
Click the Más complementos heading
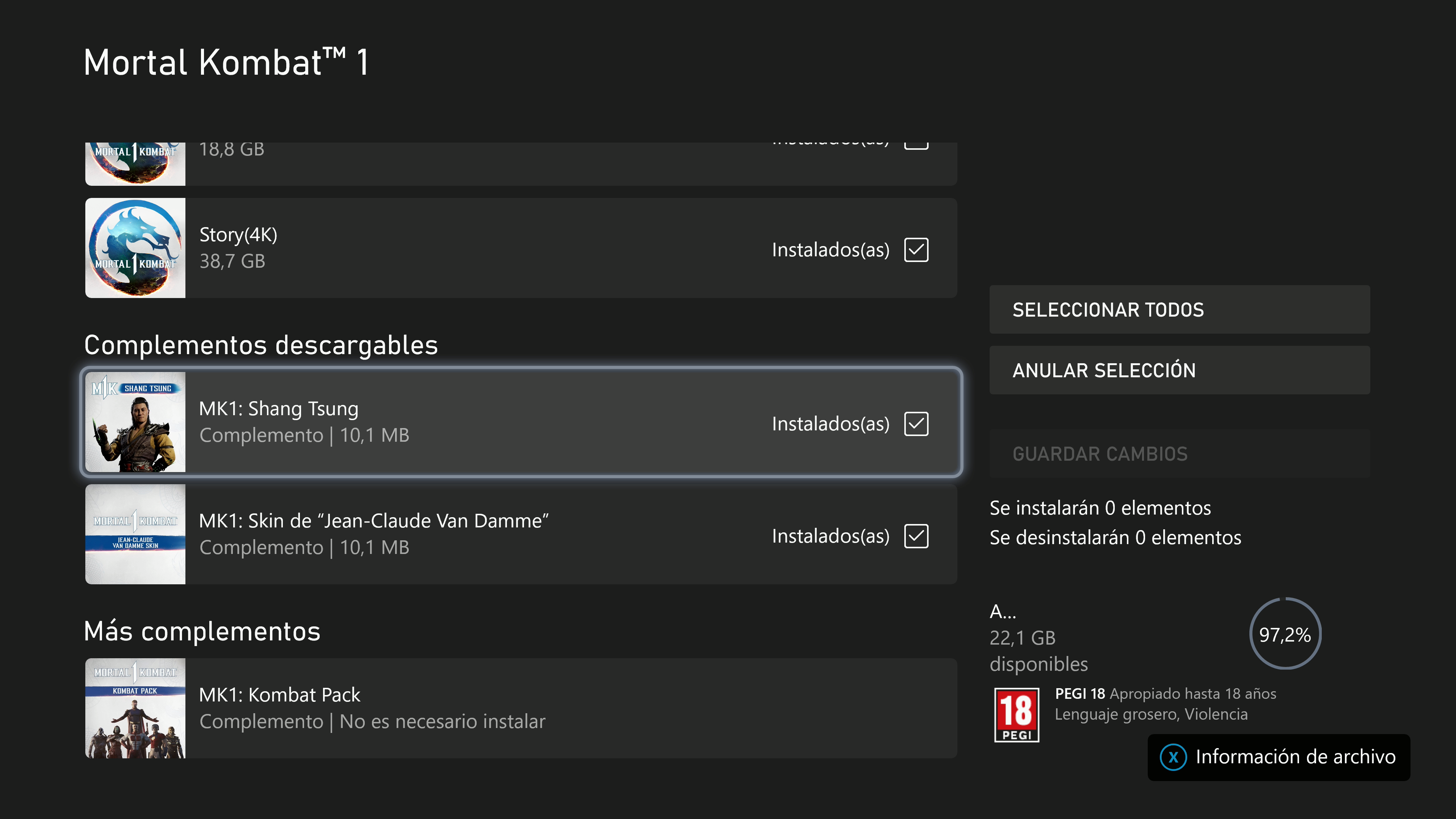tap(202, 631)
